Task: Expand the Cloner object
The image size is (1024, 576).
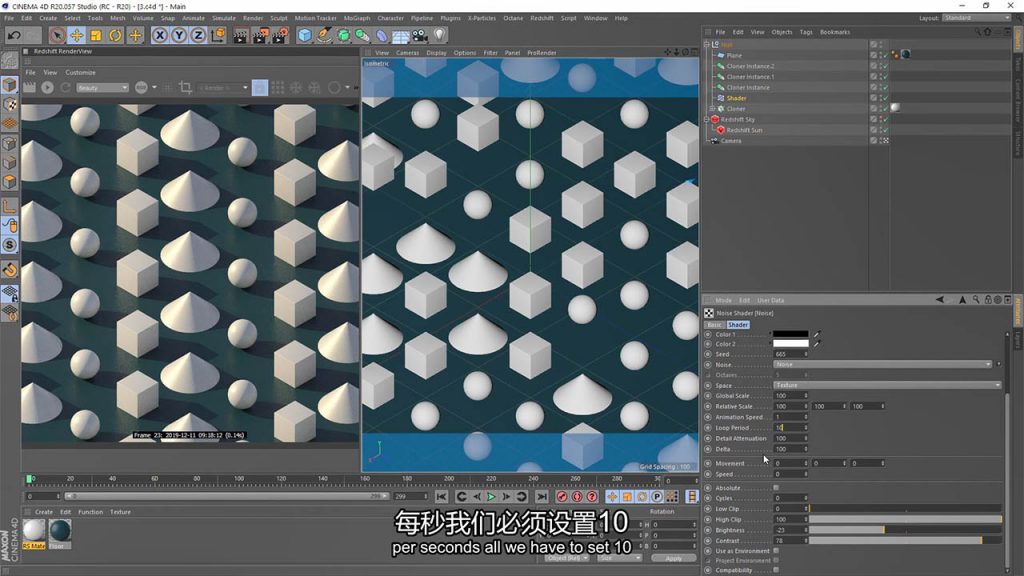Action: 712,108
